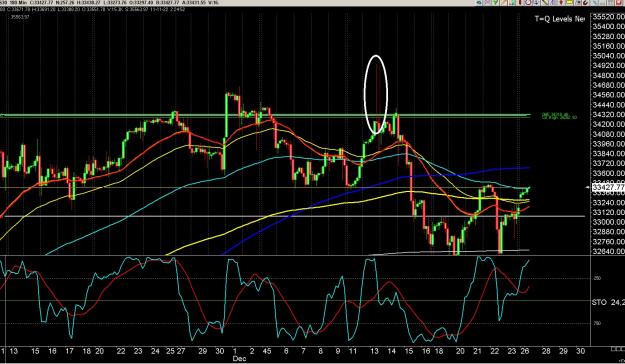Select date label 17 on the time axis

69,351
